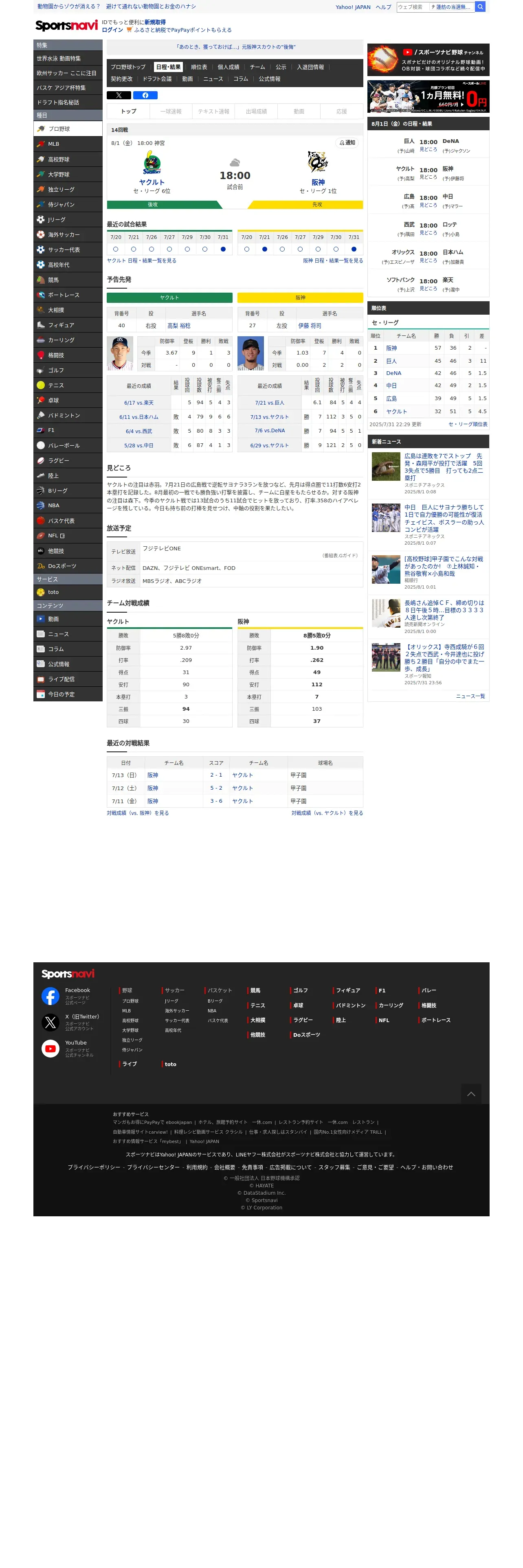Open the footer YouTube icon
This screenshot has width=523, height=1568.
50,1048
